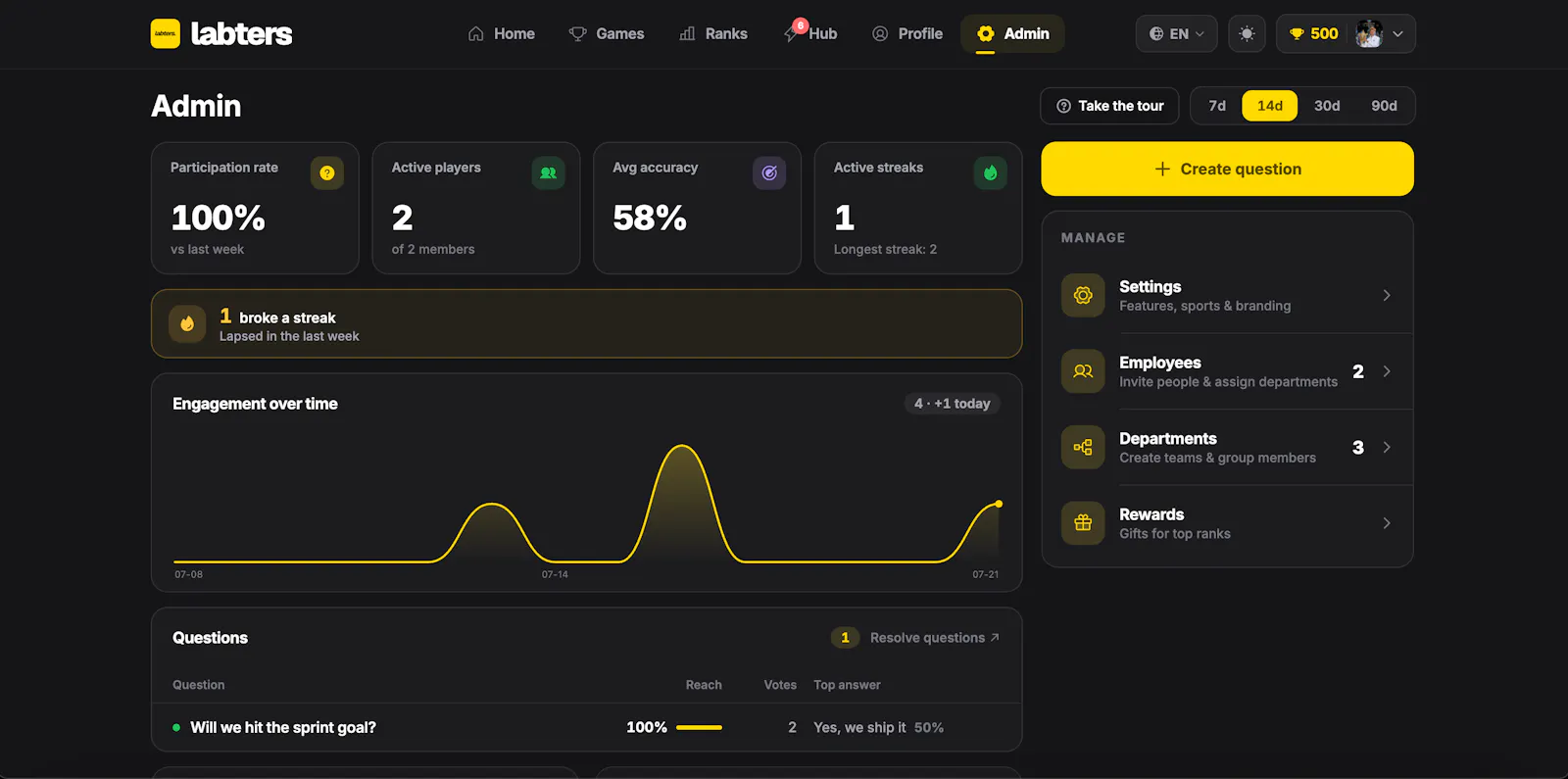Click the Employees people icon
Viewport: 1568px width, 779px height.
coord(1083,371)
